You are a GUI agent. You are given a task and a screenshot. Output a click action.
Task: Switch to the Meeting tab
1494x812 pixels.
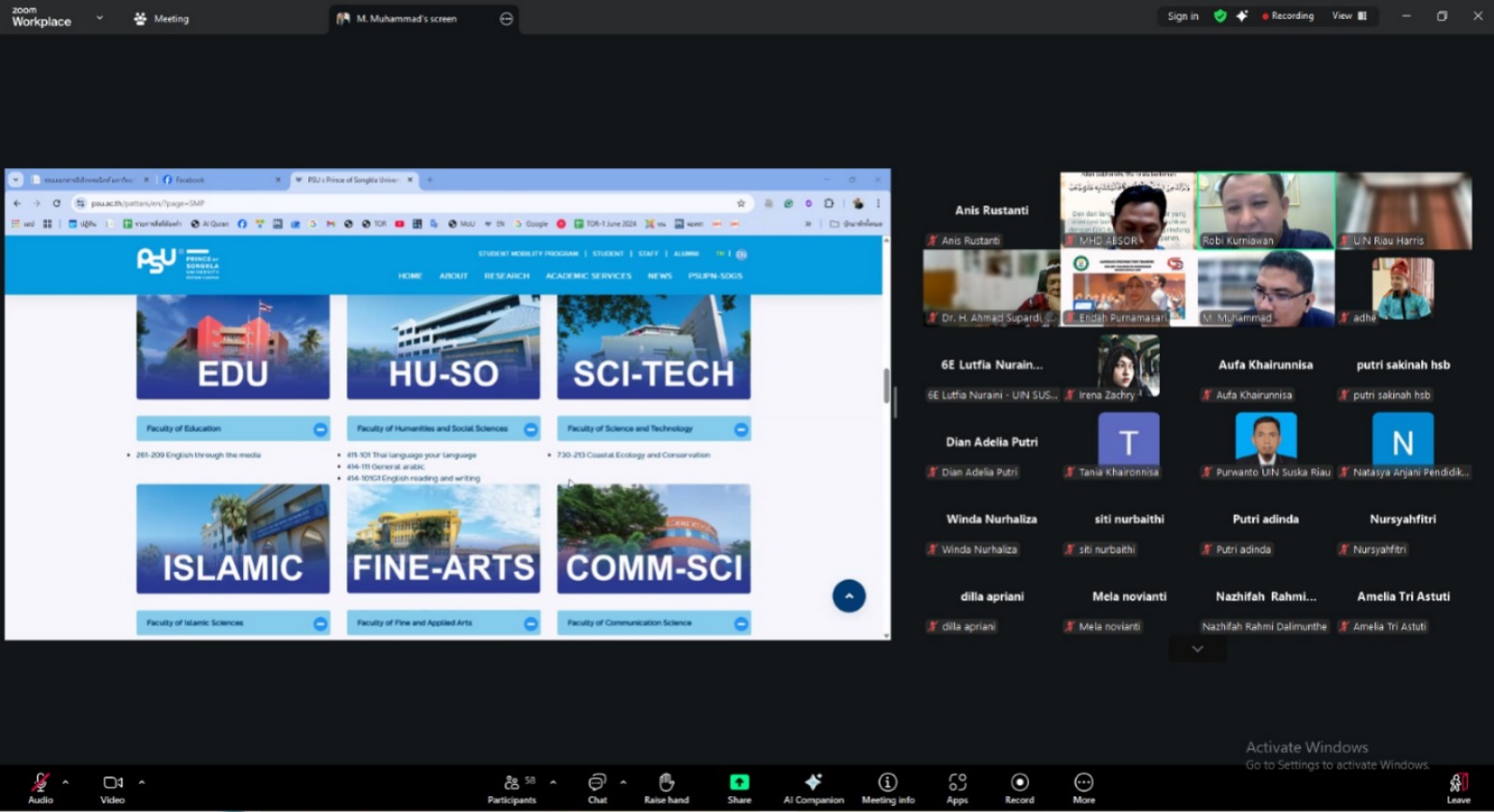(162, 19)
